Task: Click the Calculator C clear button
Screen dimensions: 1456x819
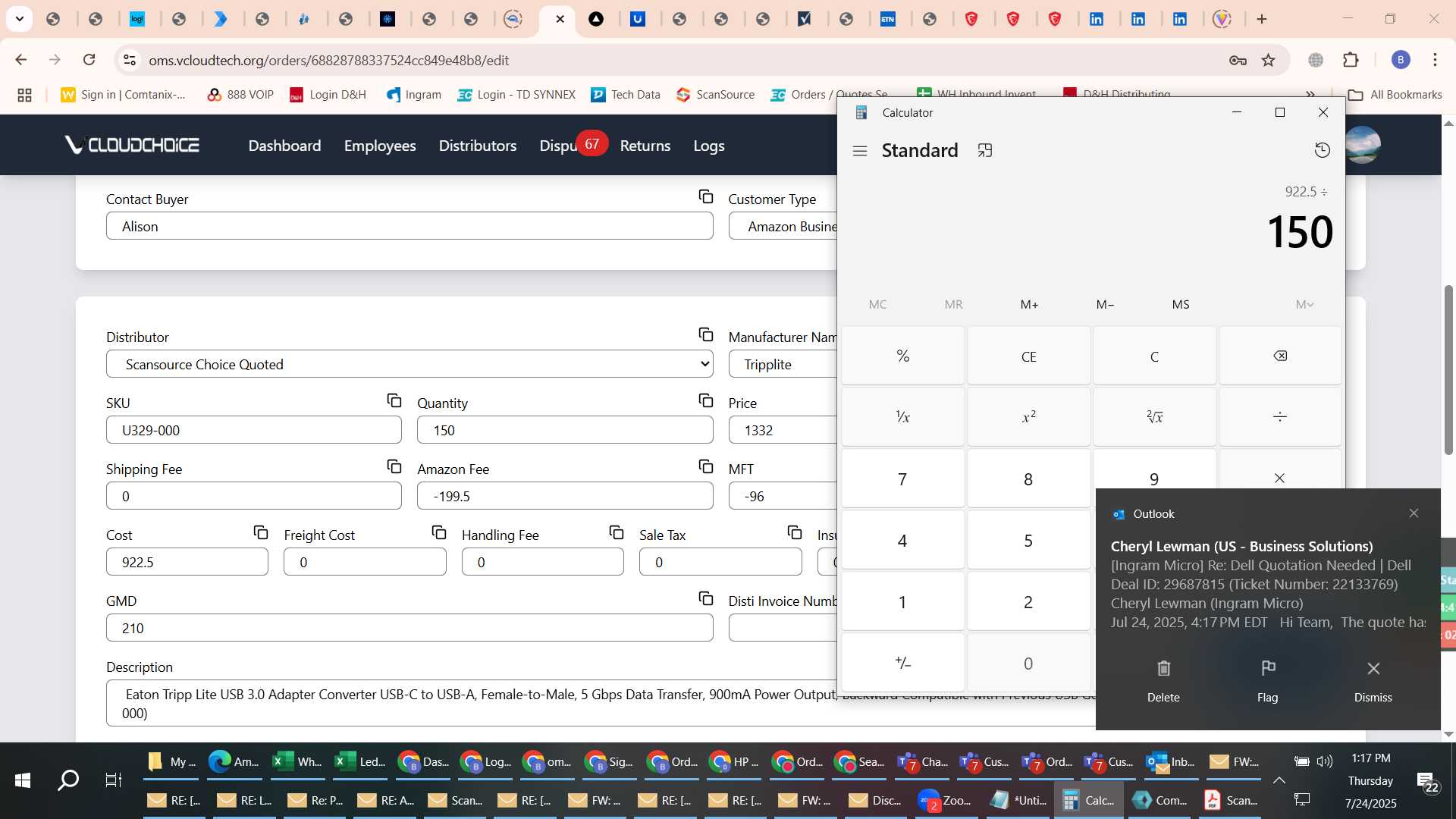Action: tap(1154, 356)
